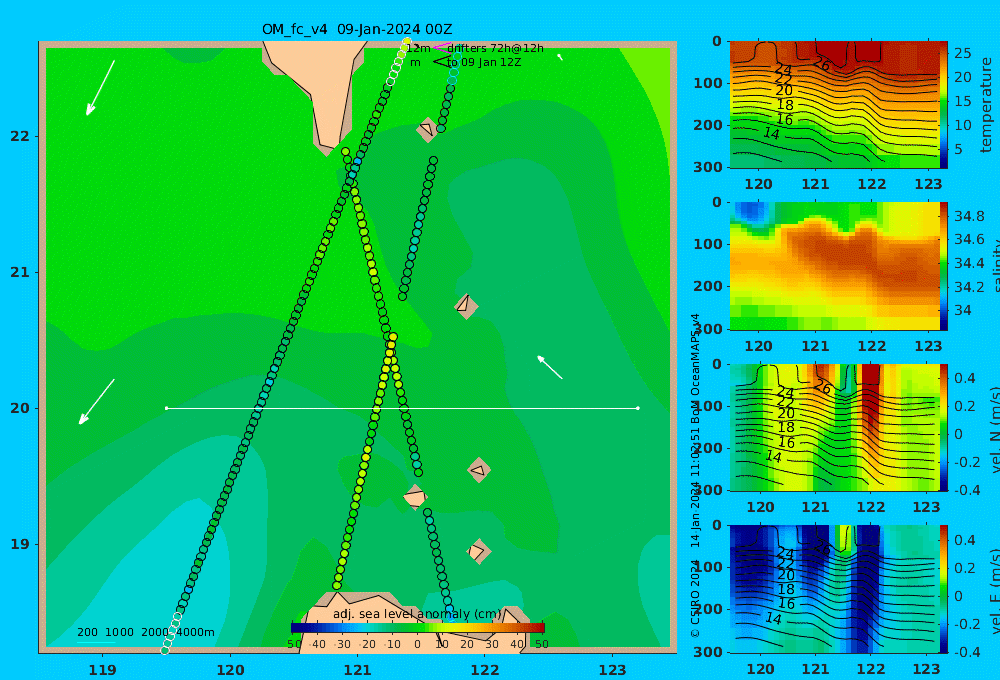Image resolution: width=1000 pixels, height=680 pixels.
Task: Click latitude label 19 on main map
Action: (20, 544)
